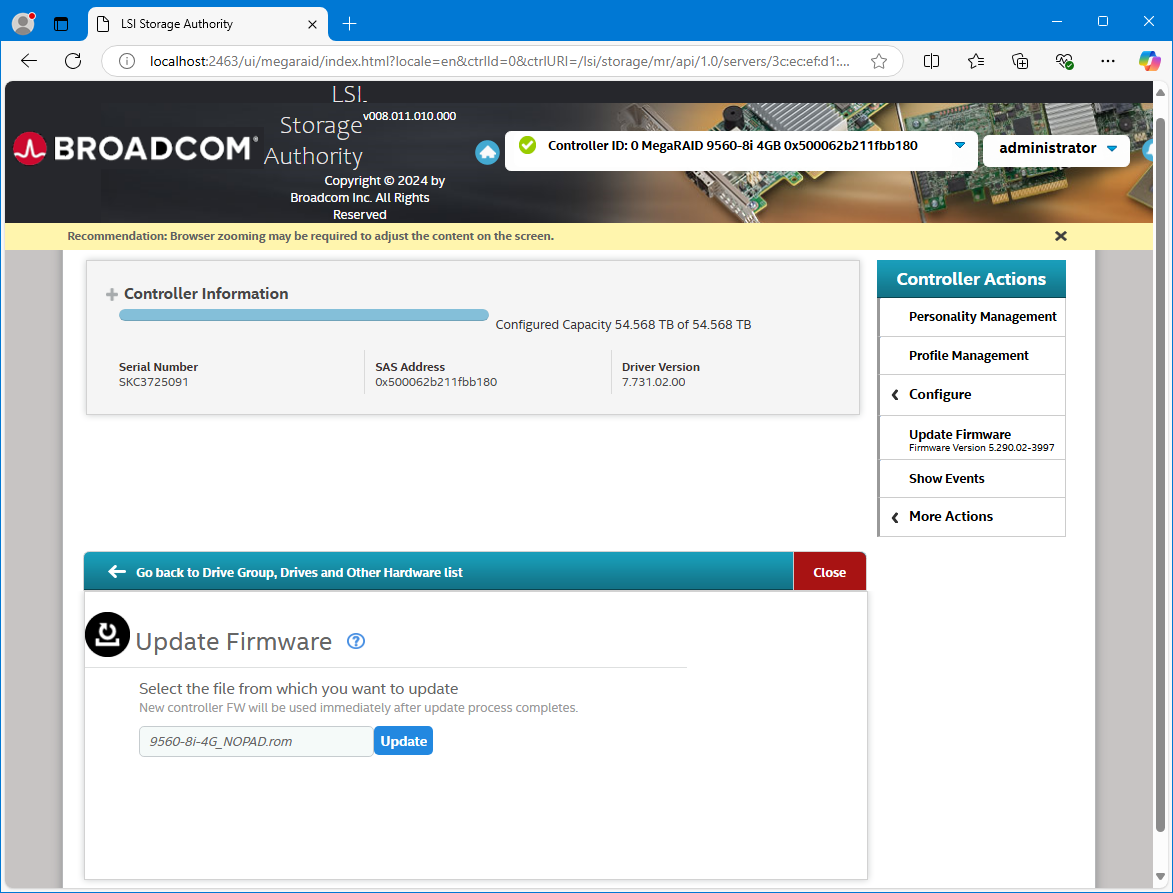This screenshot has height=893, width=1173.
Task: Expand the More Actions submenu
Action: click(972, 517)
